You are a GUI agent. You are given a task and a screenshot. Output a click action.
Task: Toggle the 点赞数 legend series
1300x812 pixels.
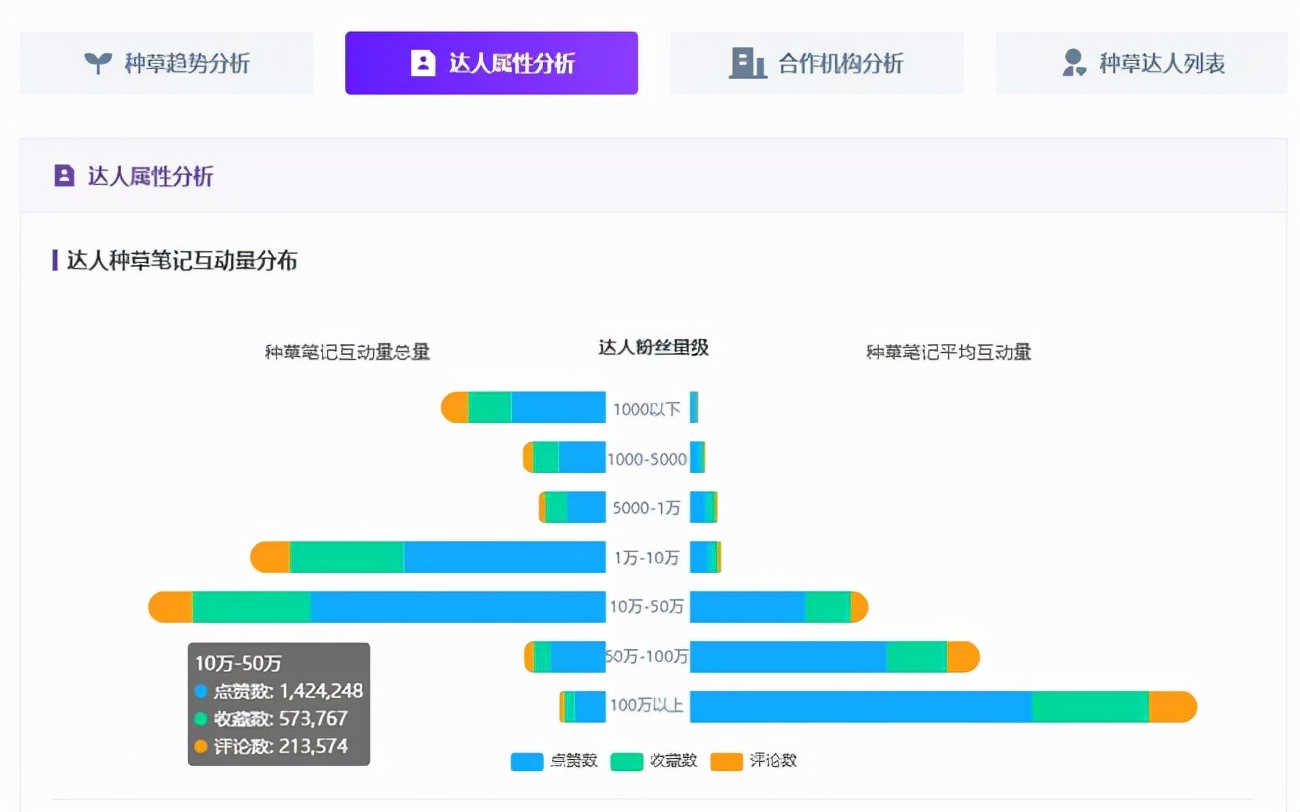click(555, 761)
